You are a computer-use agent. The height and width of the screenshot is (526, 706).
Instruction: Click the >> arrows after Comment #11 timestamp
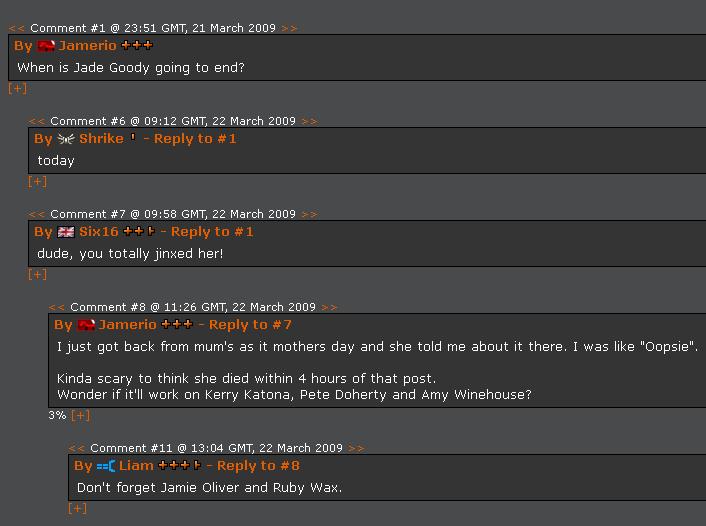356,448
